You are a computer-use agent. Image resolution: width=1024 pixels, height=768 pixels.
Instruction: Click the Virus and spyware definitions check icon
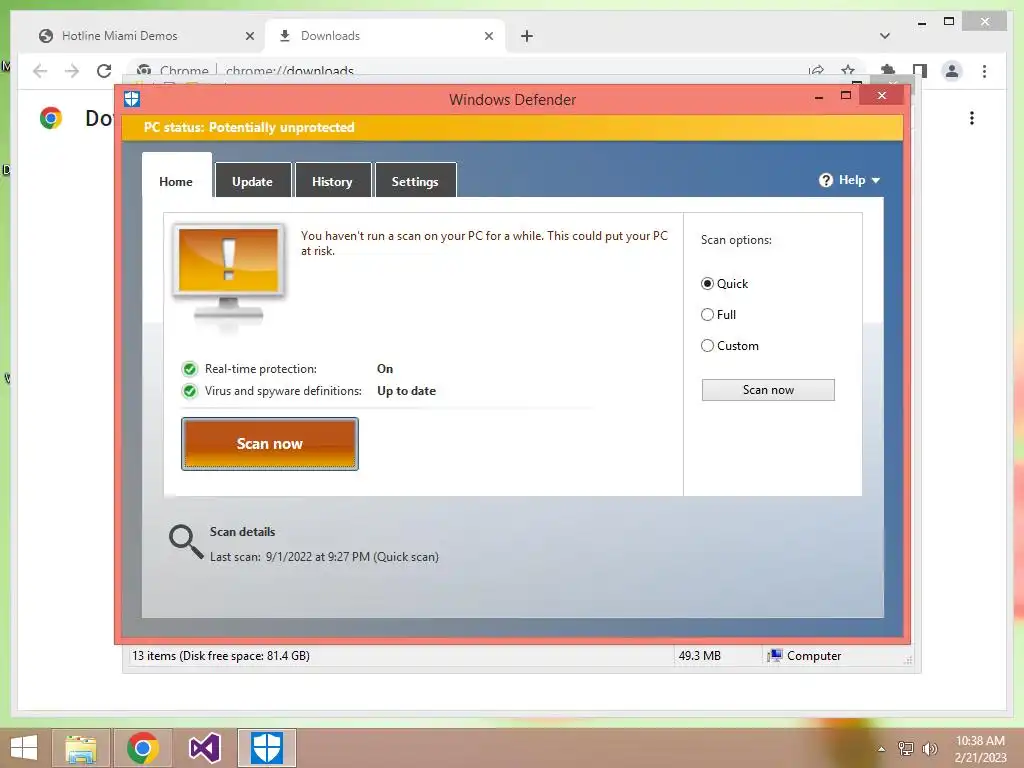[x=189, y=391]
